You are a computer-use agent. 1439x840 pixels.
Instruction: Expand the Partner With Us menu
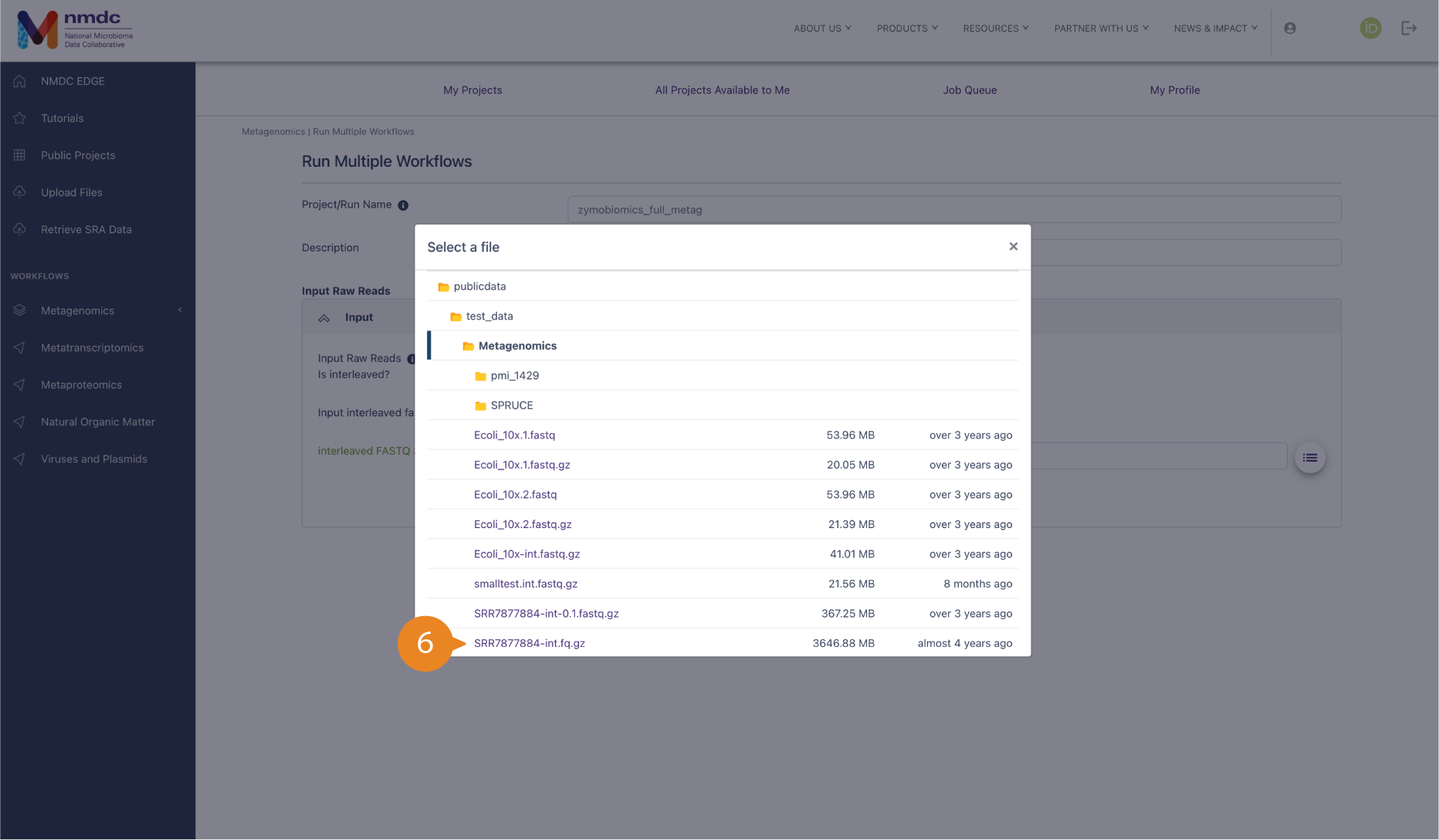tap(1102, 29)
